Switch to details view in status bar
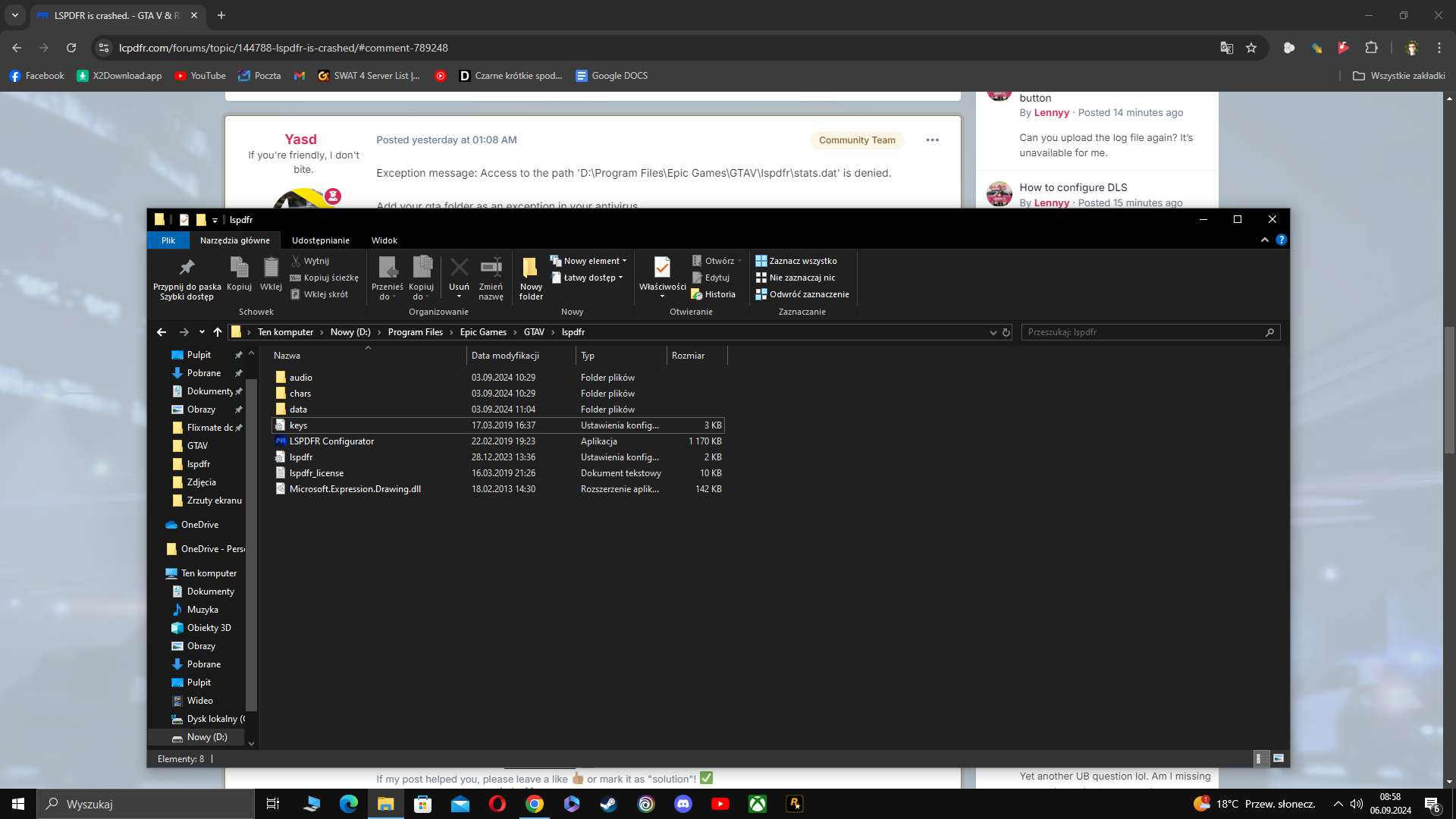The width and height of the screenshot is (1456, 819). click(x=1260, y=758)
